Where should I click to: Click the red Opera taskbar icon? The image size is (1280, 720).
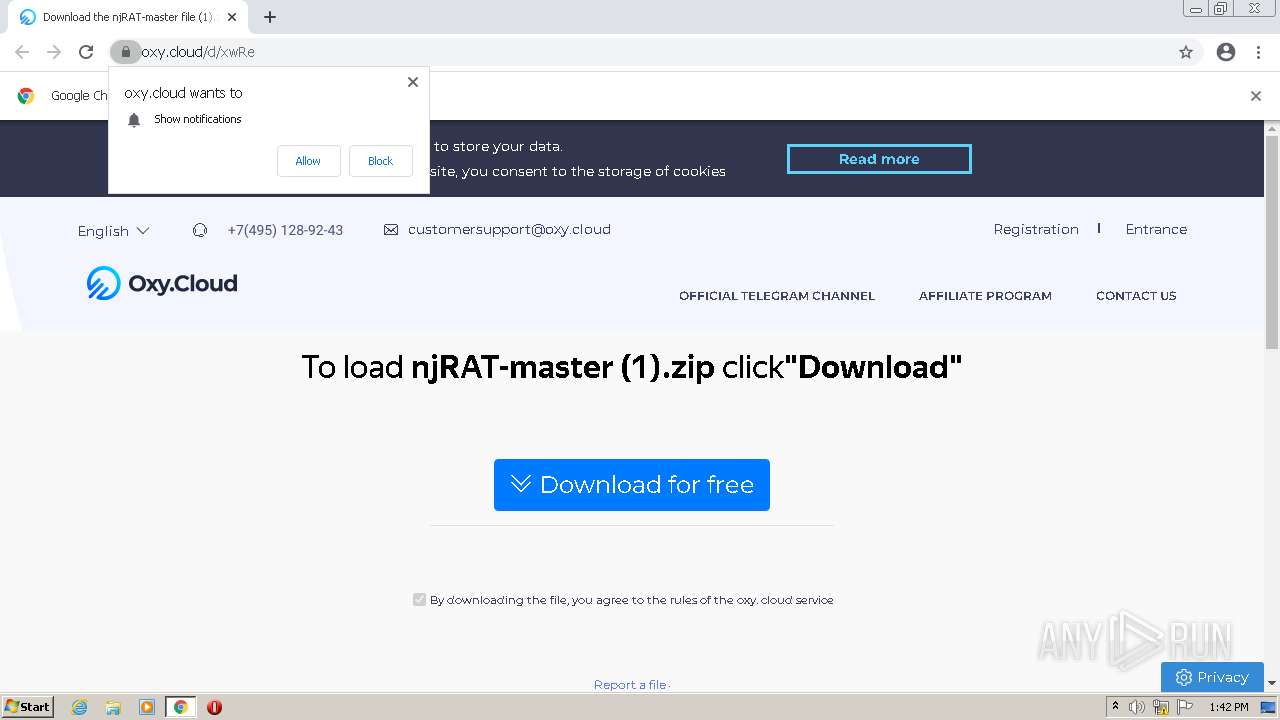[214, 707]
